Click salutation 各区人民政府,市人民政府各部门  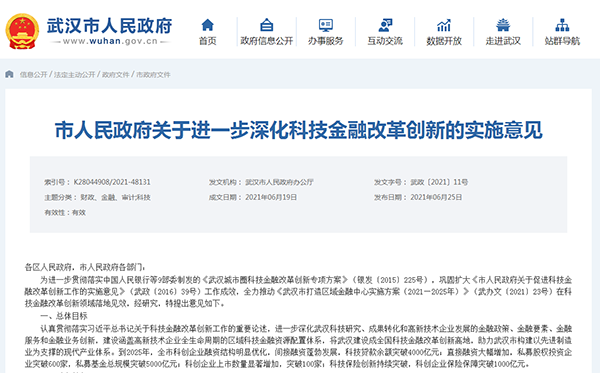[x=85, y=267]
